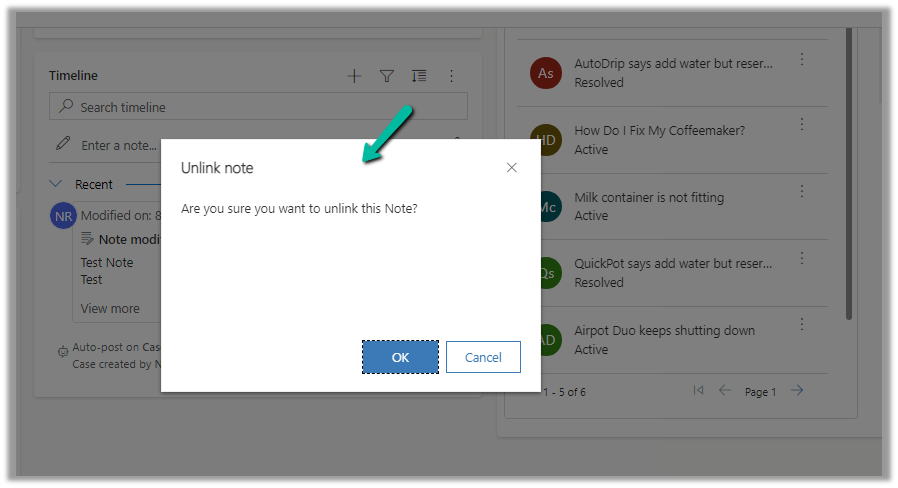898x488 pixels.
Task: Click the 1 - 5 of 6 record count
Action: (x=564, y=392)
